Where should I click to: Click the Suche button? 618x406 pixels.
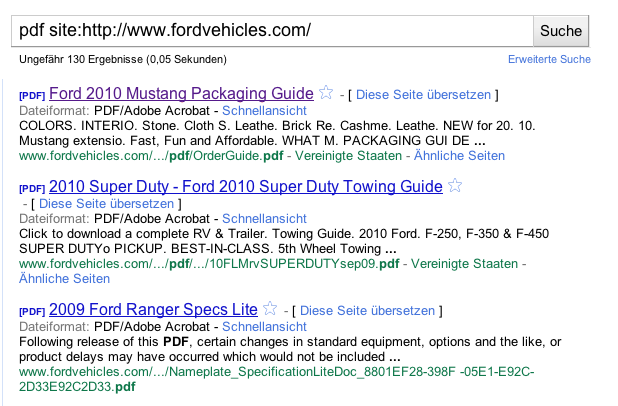pos(561,31)
